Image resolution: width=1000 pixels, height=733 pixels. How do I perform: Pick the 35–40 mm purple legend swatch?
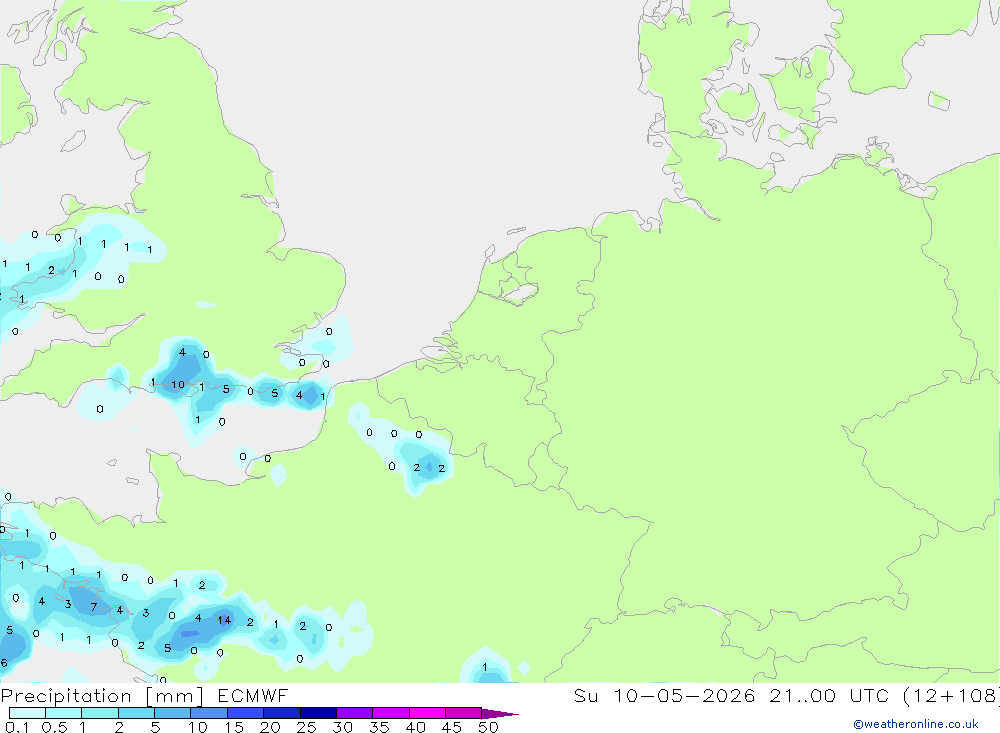click(x=391, y=713)
